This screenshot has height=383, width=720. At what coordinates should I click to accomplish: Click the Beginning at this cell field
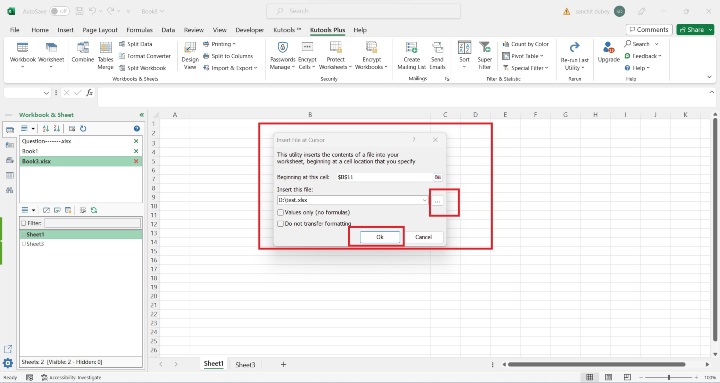click(x=384, y=177)
